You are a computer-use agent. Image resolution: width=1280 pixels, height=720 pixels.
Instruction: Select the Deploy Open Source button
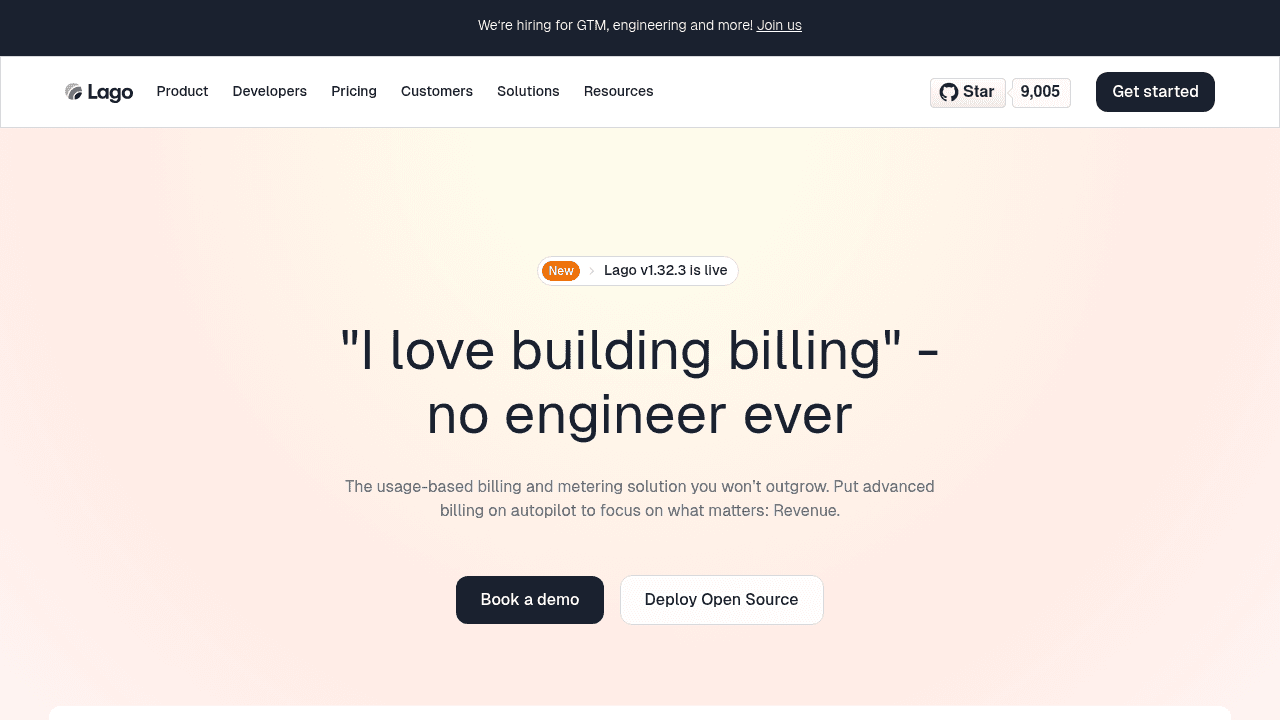[x=722, y=600]
